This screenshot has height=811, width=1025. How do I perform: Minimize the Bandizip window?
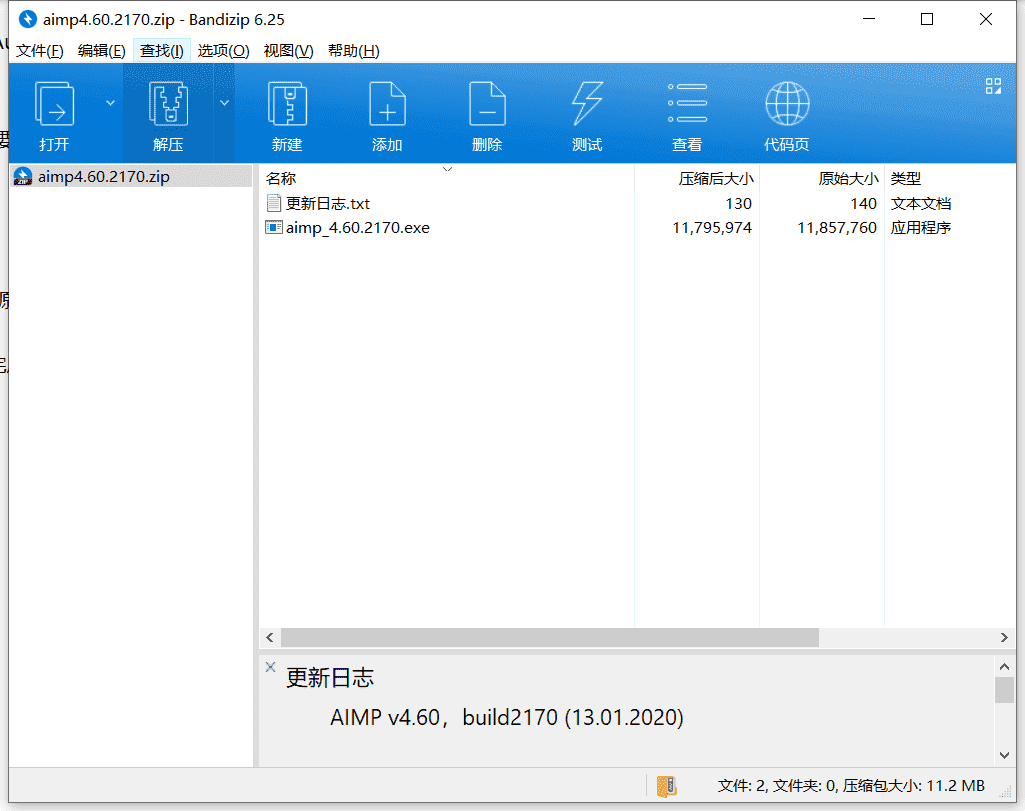[869, 20]
